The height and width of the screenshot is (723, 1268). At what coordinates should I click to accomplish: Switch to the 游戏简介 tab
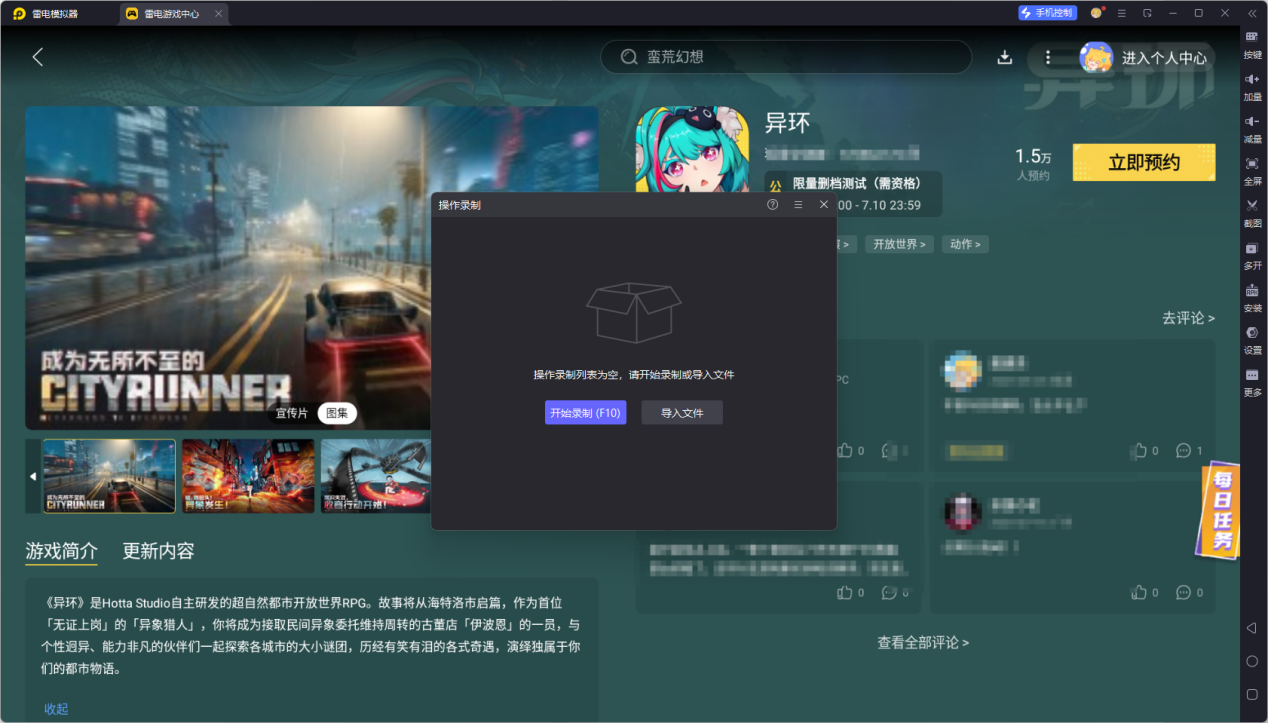61,551
